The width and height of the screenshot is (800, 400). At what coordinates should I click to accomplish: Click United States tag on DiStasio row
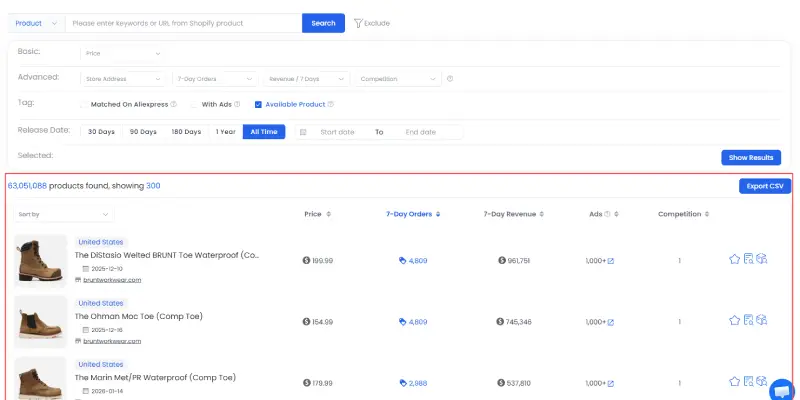tap(101, 242)
